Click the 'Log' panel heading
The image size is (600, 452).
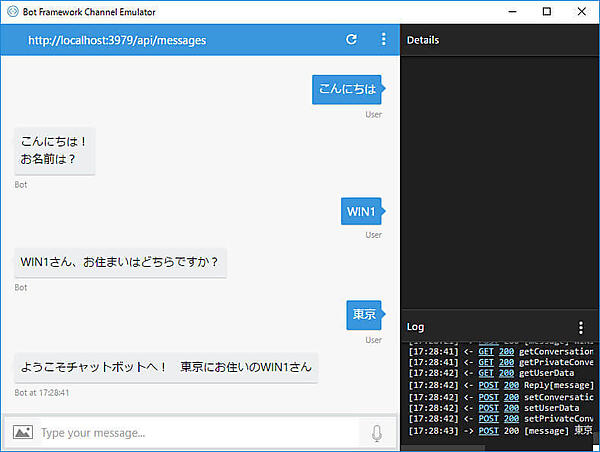415,327
